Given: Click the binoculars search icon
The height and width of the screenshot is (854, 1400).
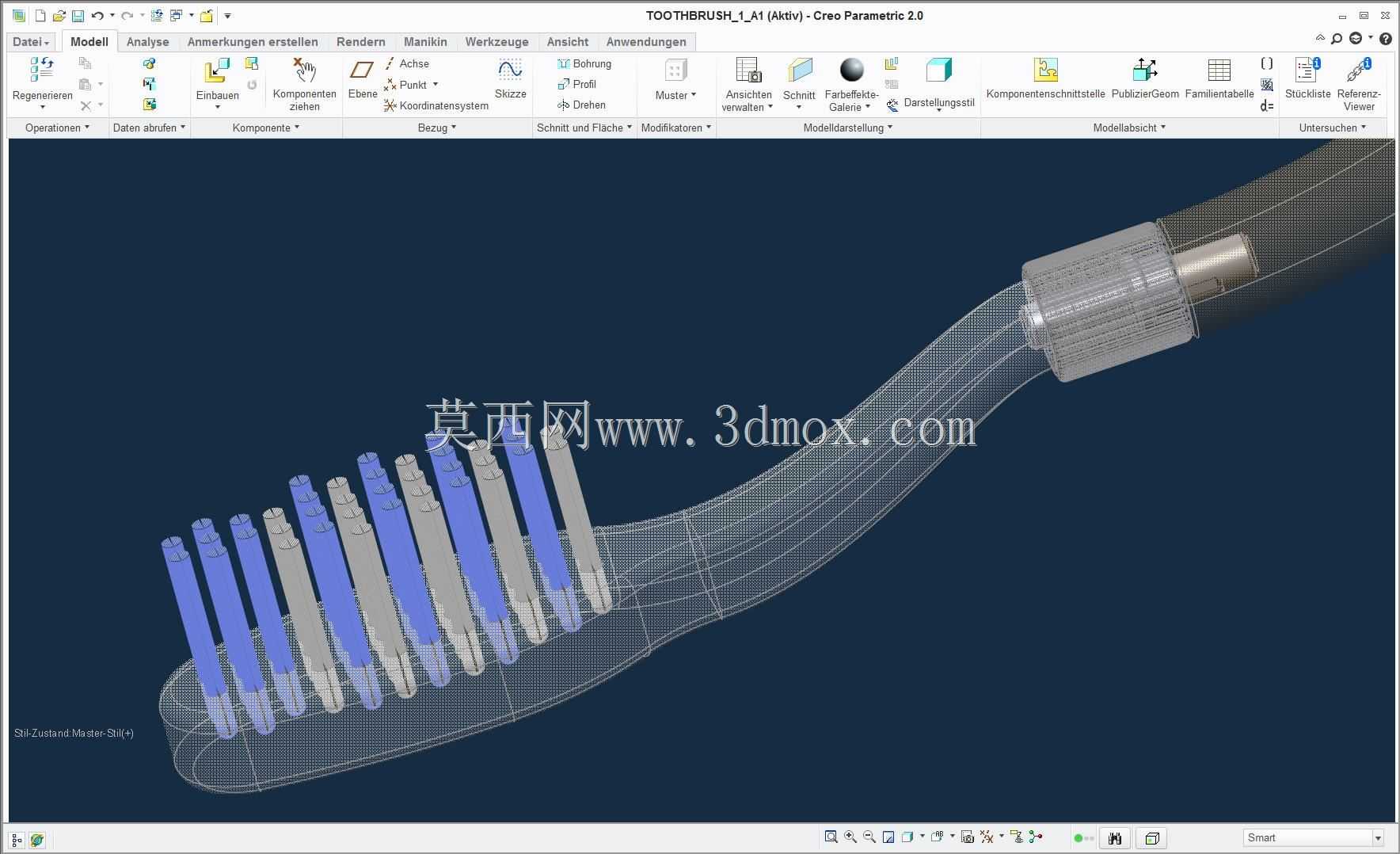Looking at the screenshot, I should pyautogui.click(x=1115, y=838).
